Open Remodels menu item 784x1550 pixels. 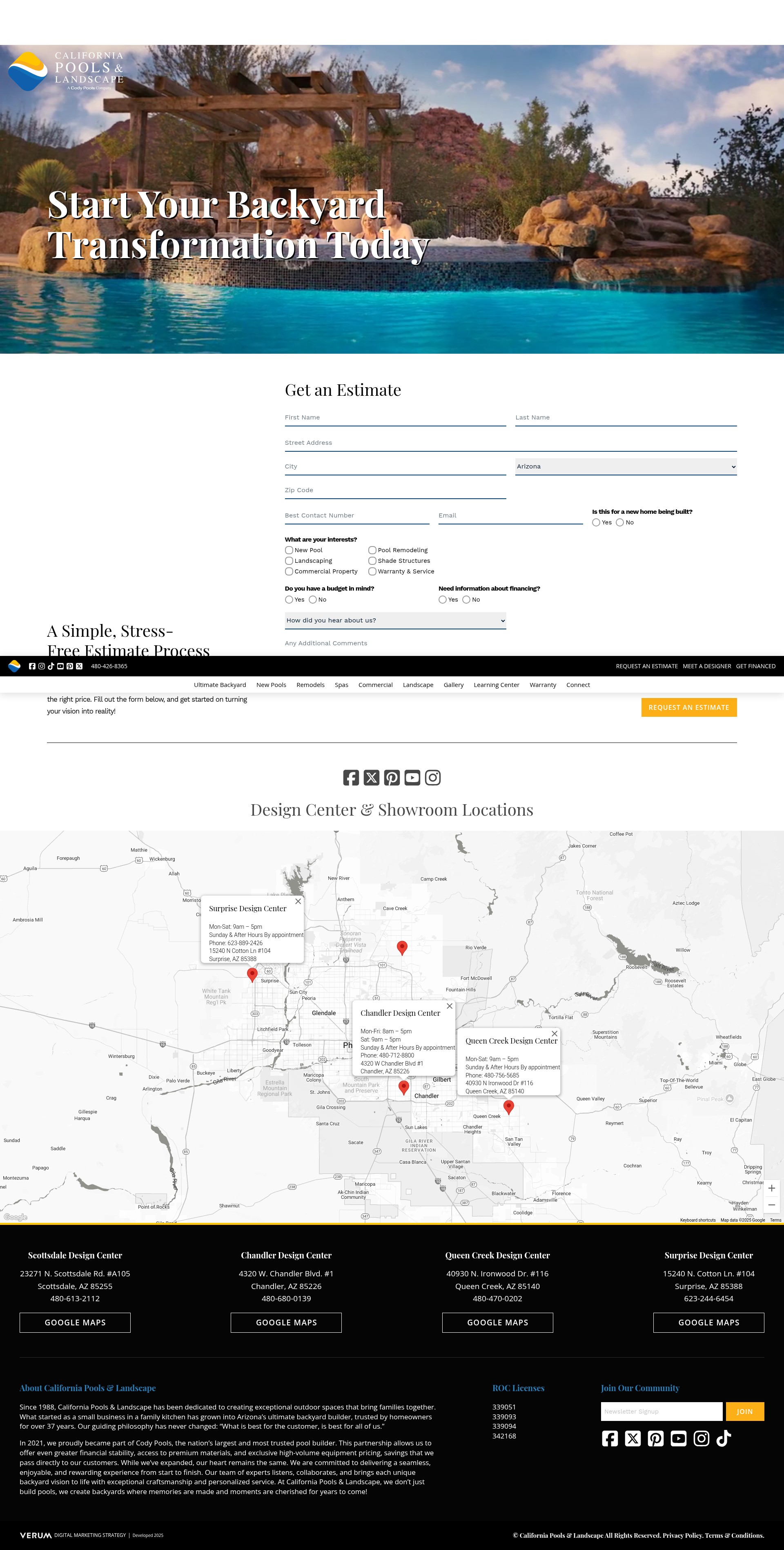pyautogui.click(x=310, y=685)
